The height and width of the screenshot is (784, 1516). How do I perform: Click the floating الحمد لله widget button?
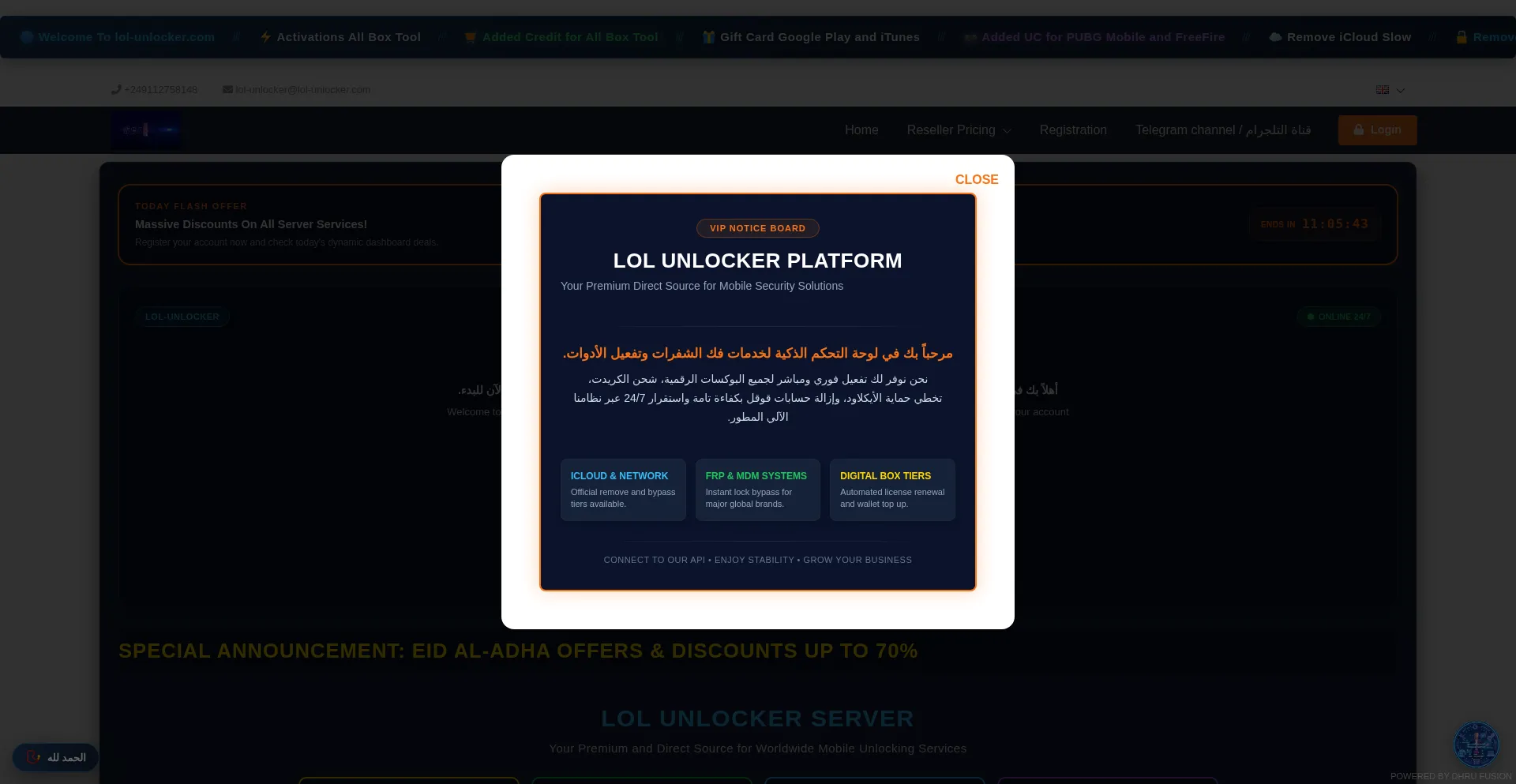coord(55,757)
